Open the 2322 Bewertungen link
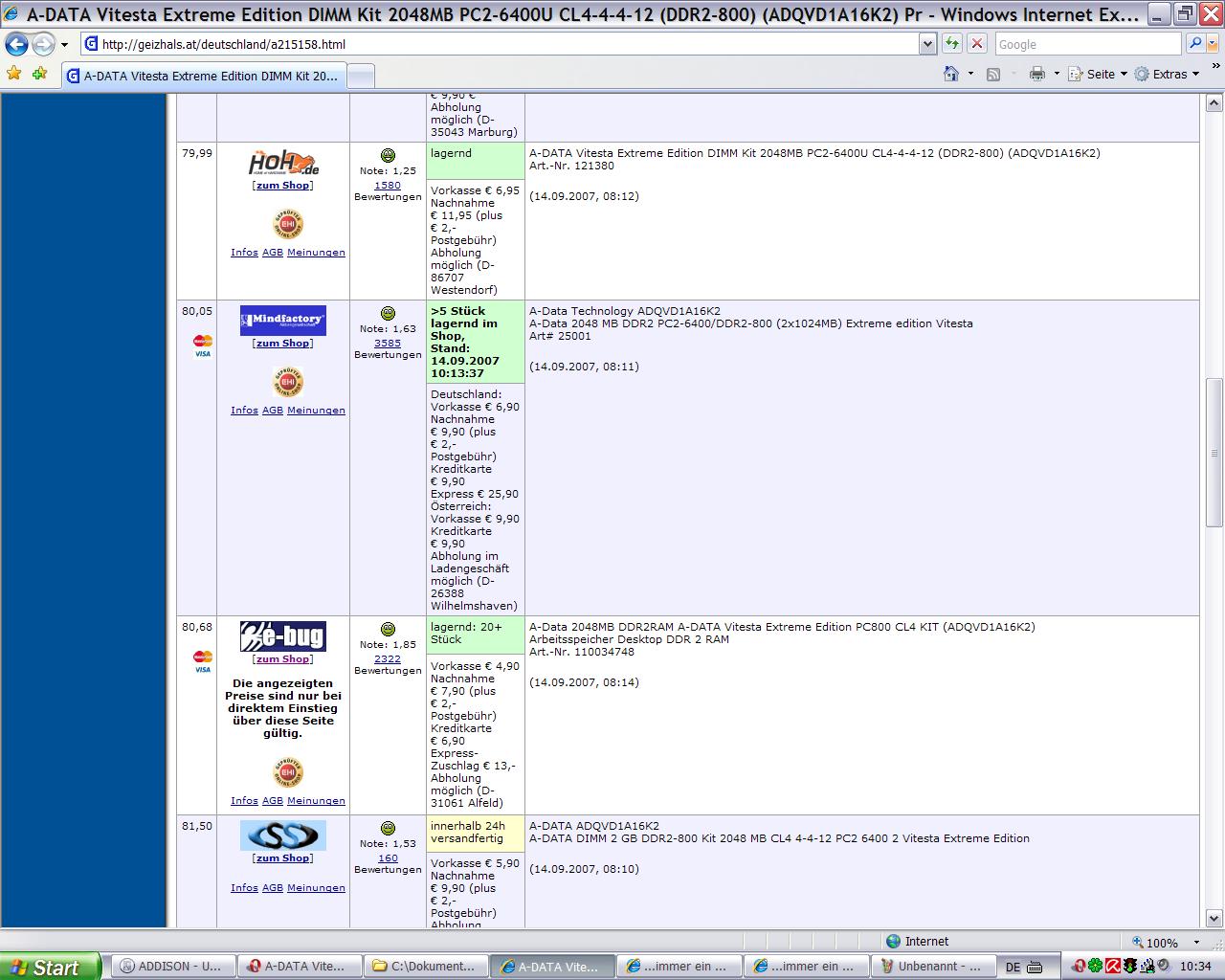Image resolution: width=1225 pixels, height=980 pixels. pyautogui.click(x=388, y=659)
